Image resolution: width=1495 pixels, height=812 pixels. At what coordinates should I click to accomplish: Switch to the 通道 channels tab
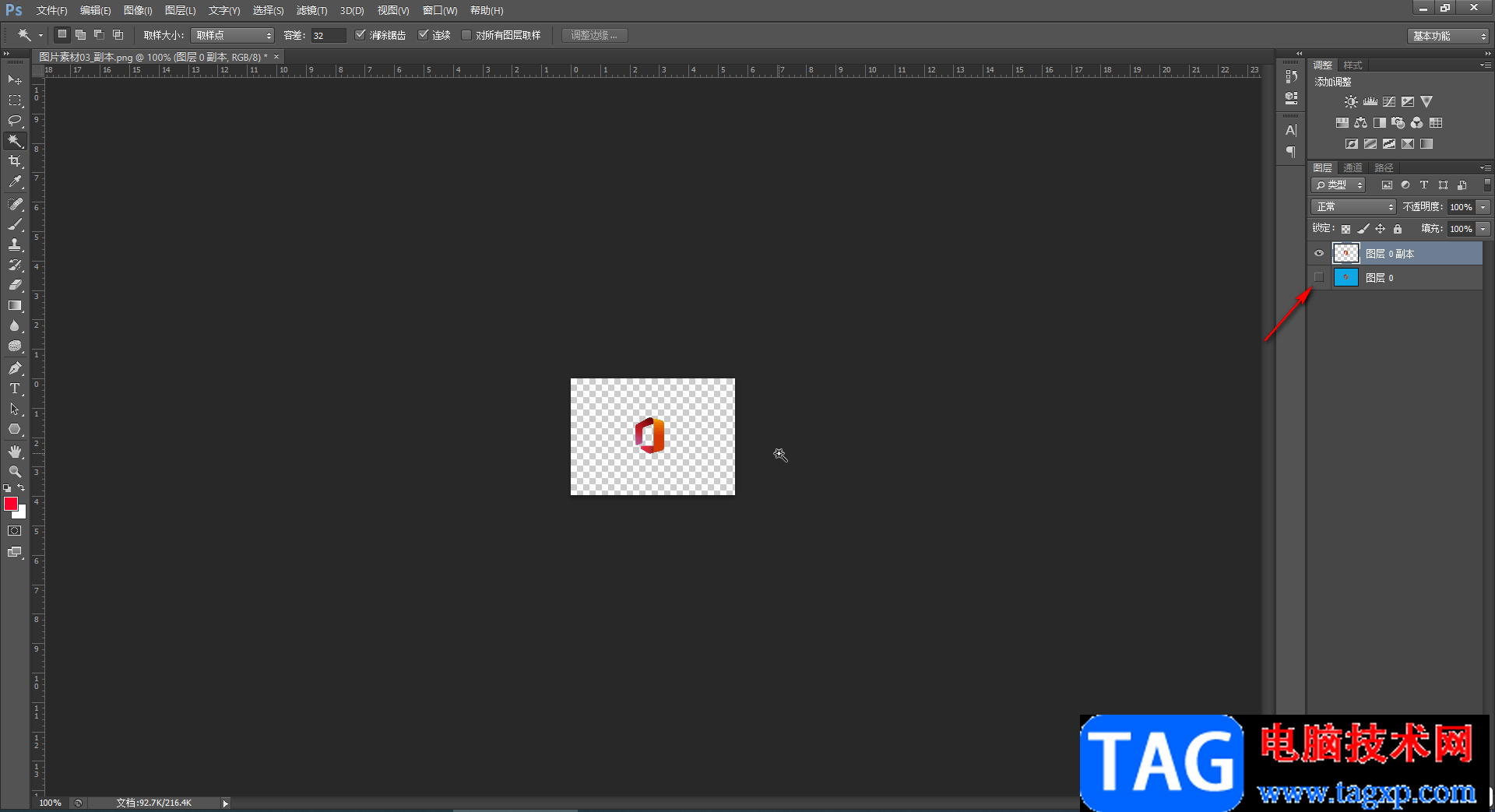tap(1353, 168)
